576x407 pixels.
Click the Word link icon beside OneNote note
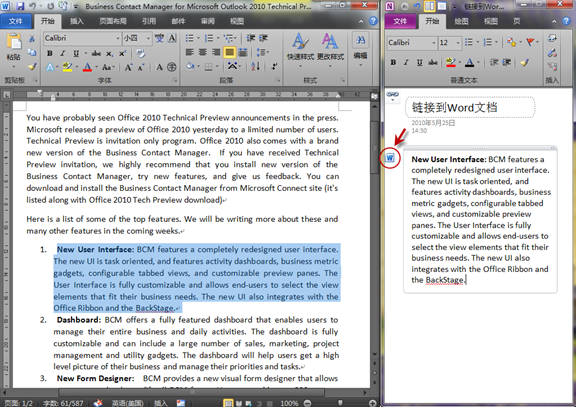[x=390, y=158]
